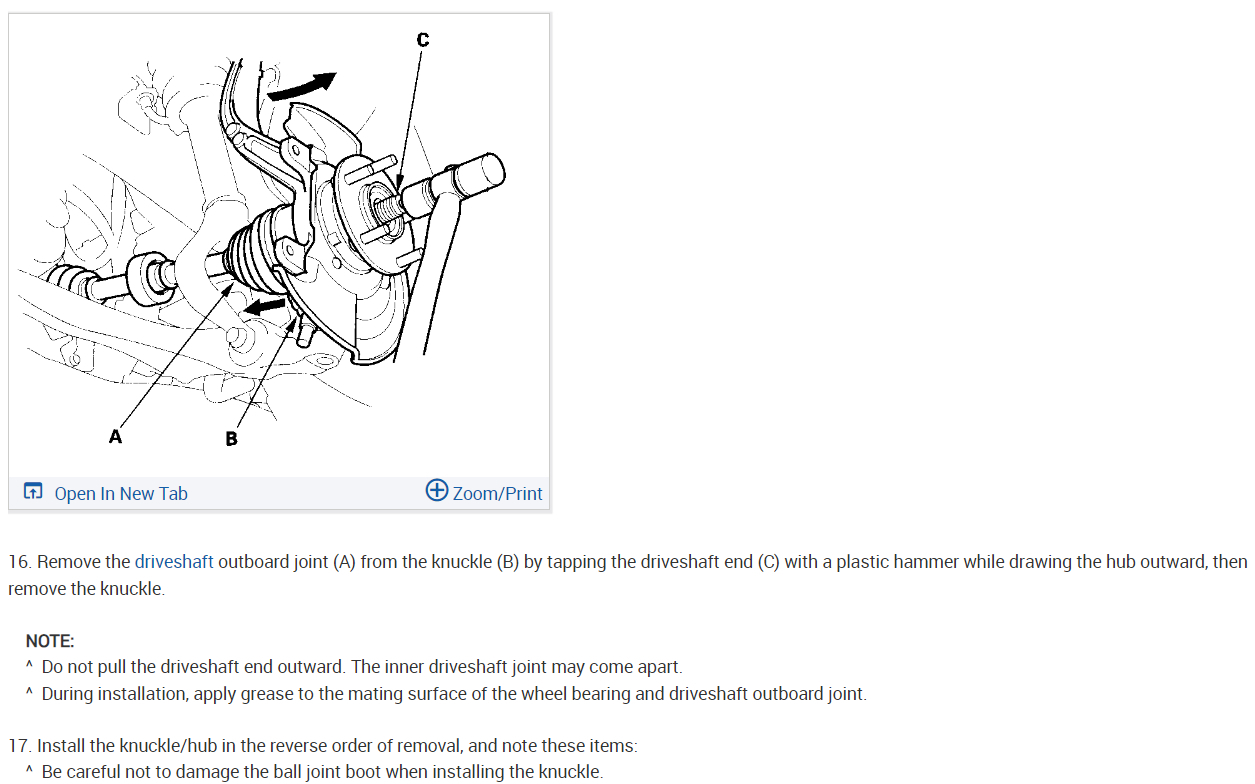
Task: Click the ribbed driveshaft boot in the illustration
Action: (260, 244)
